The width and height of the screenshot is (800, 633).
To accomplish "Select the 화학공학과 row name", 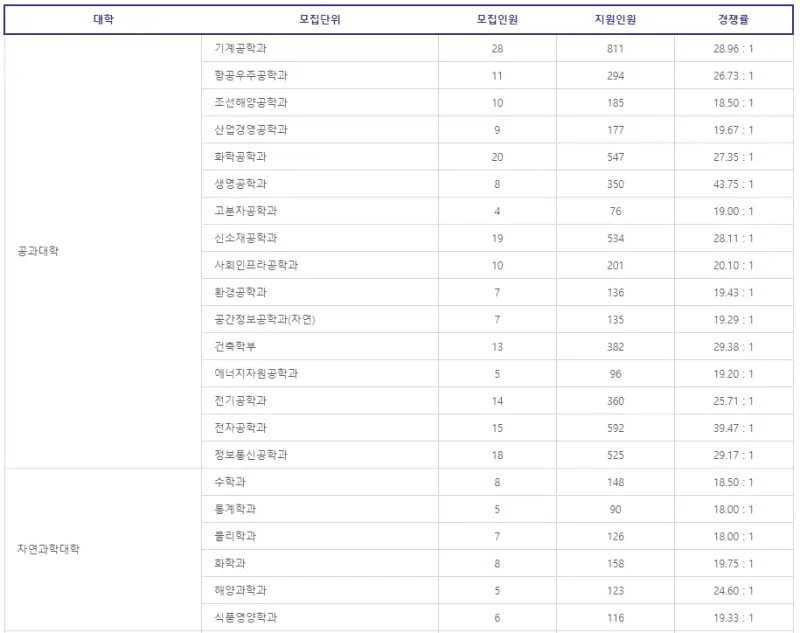I will [241, 157].
